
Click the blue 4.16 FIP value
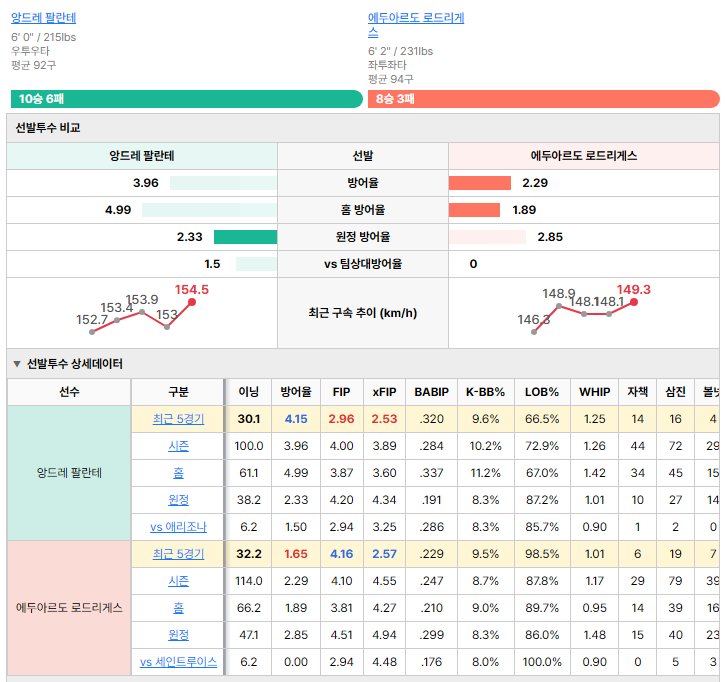pos(342,554)
